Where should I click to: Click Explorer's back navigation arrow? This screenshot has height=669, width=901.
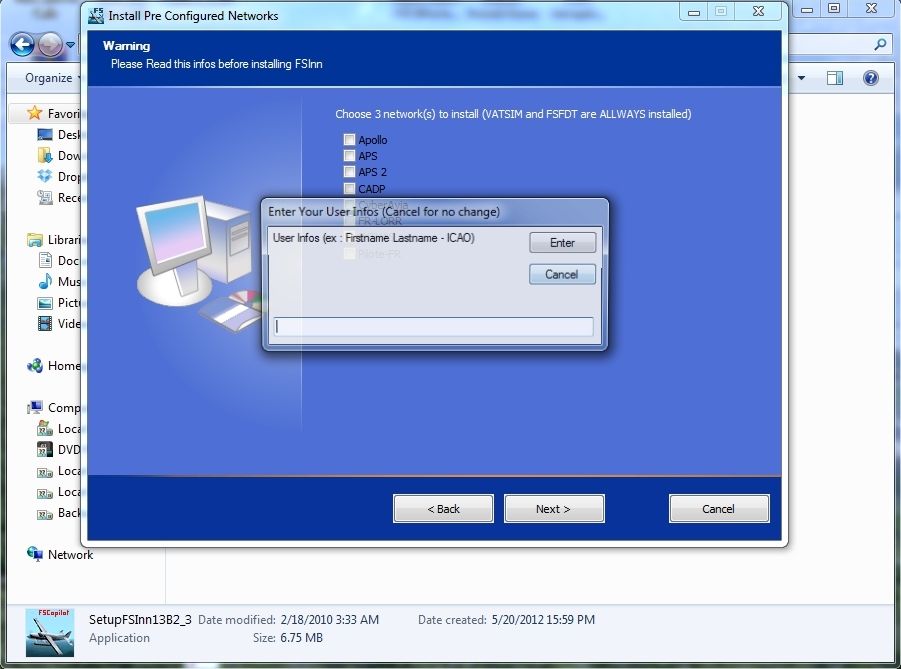pos(22,44)
